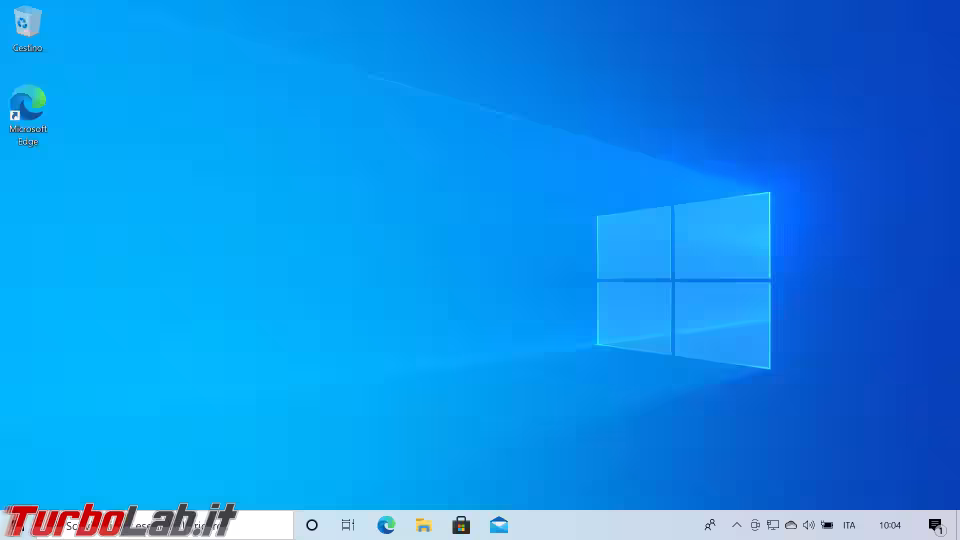960x540 pixels.
Task: Open Microsoft Store from the taskbar
Action: tap(461, 525)
